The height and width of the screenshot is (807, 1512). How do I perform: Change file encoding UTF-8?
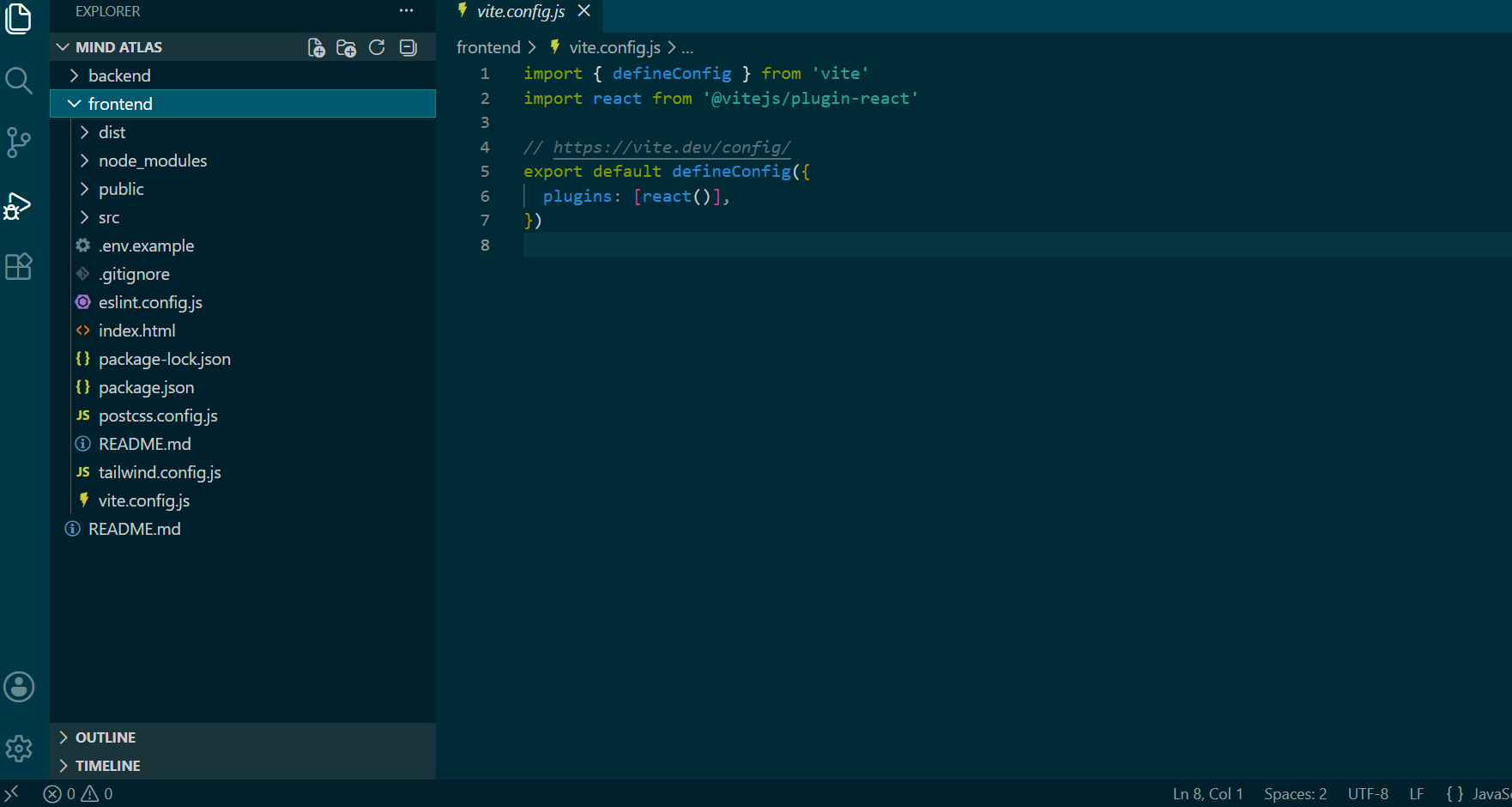[x=1368, y=794]
